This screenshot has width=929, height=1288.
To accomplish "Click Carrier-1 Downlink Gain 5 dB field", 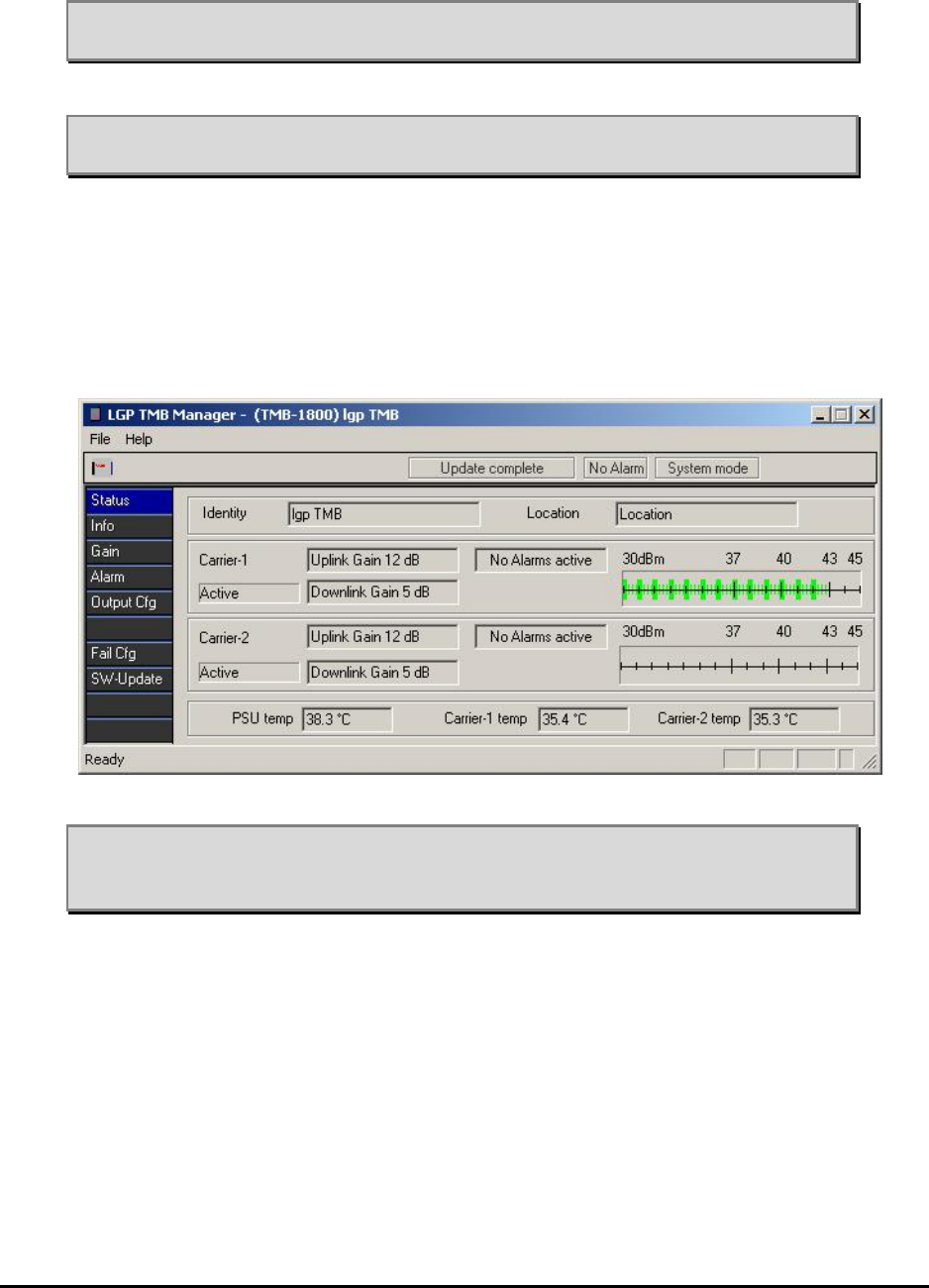I will pos(382,592).
